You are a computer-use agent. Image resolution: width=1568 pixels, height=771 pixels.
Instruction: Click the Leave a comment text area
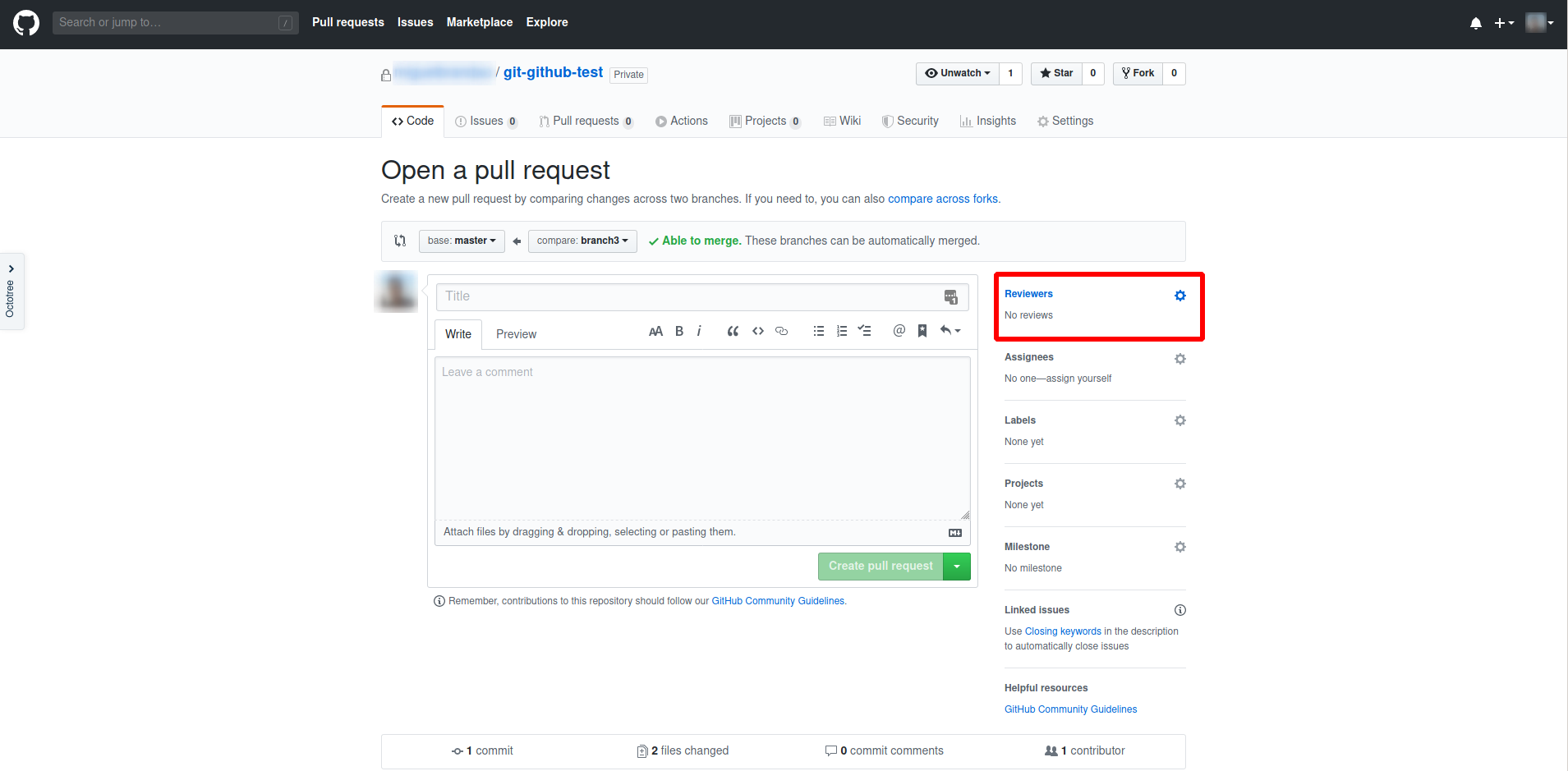point(702,438)
